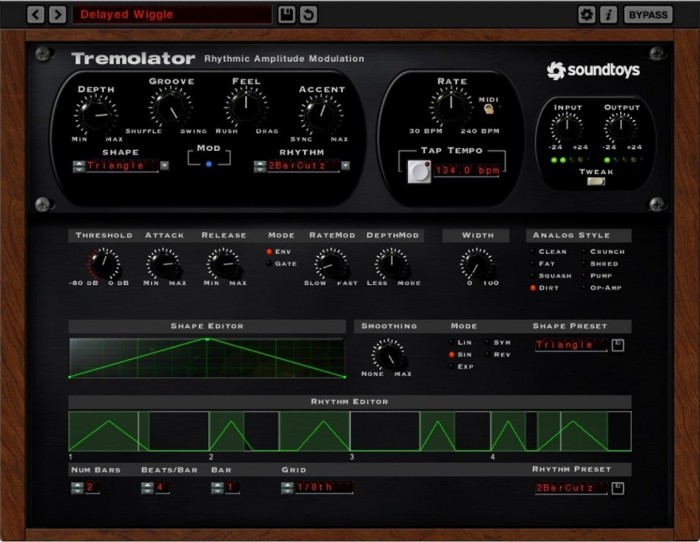Click the Depth knob
The height and width of the screenshot is (542, 700).
coord(96,115)
